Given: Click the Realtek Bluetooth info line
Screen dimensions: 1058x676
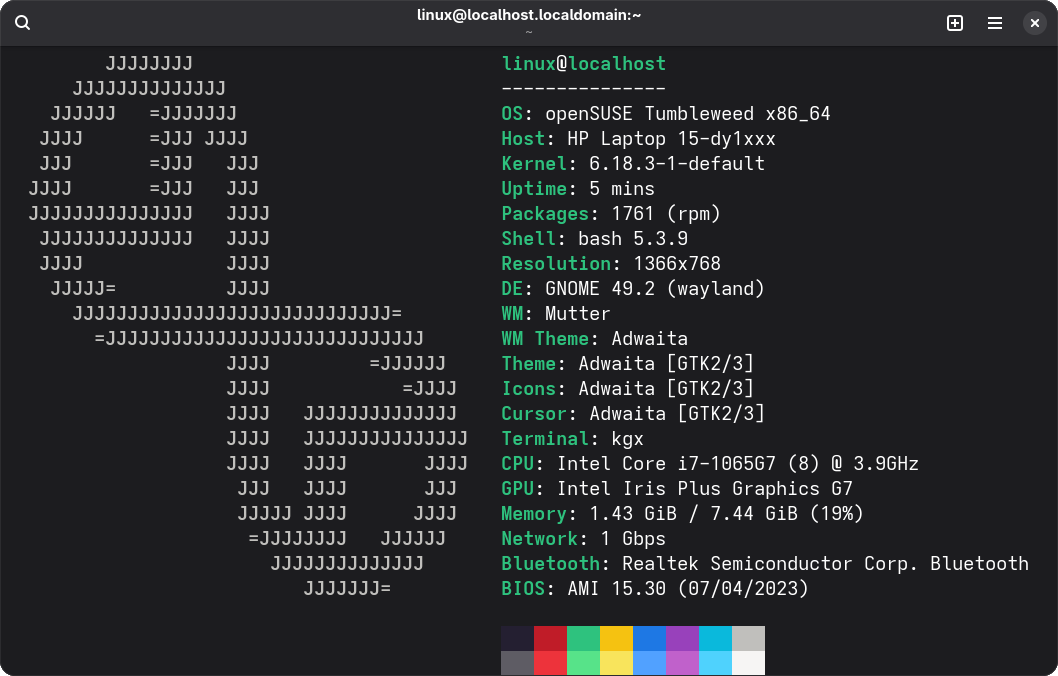Looking at the screenshot, I should [764, 564].
